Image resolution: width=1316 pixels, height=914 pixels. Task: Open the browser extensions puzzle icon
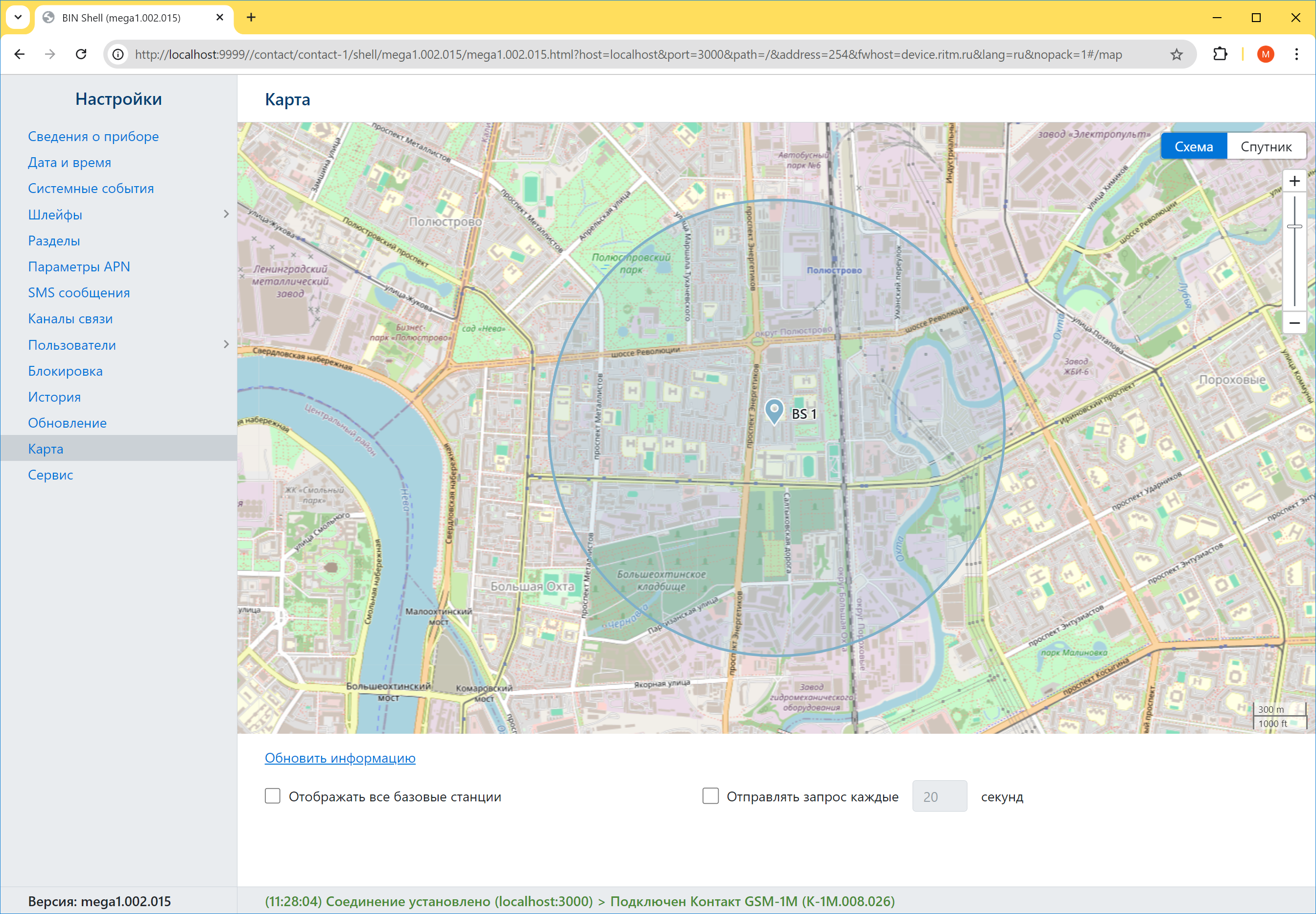1220,54
